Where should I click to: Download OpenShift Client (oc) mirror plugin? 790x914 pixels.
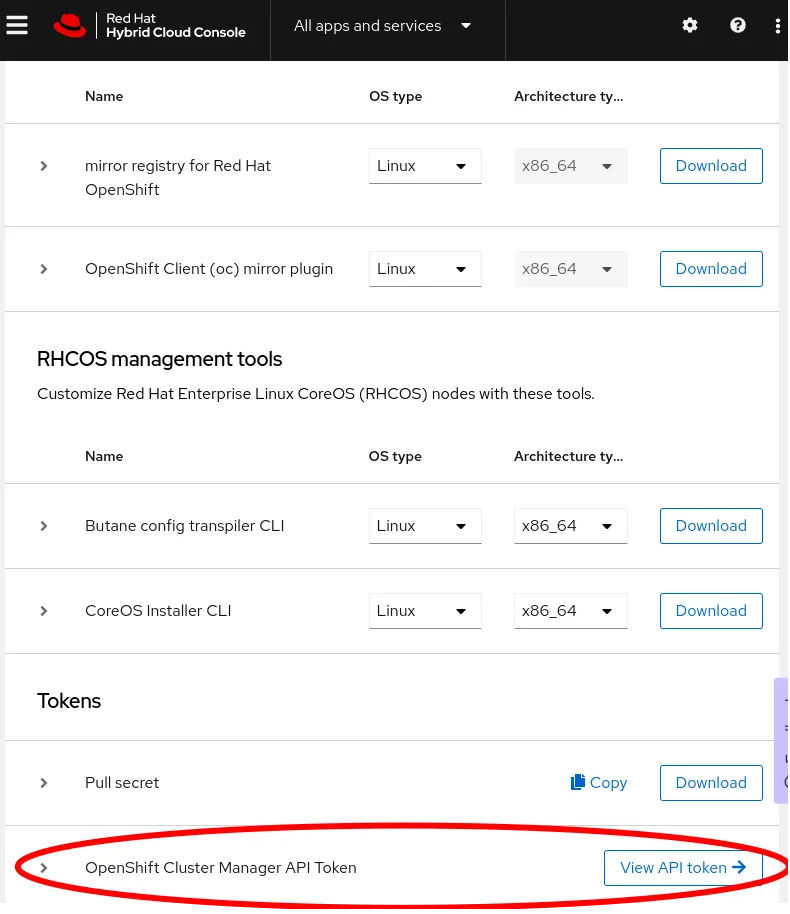(711, 269)
